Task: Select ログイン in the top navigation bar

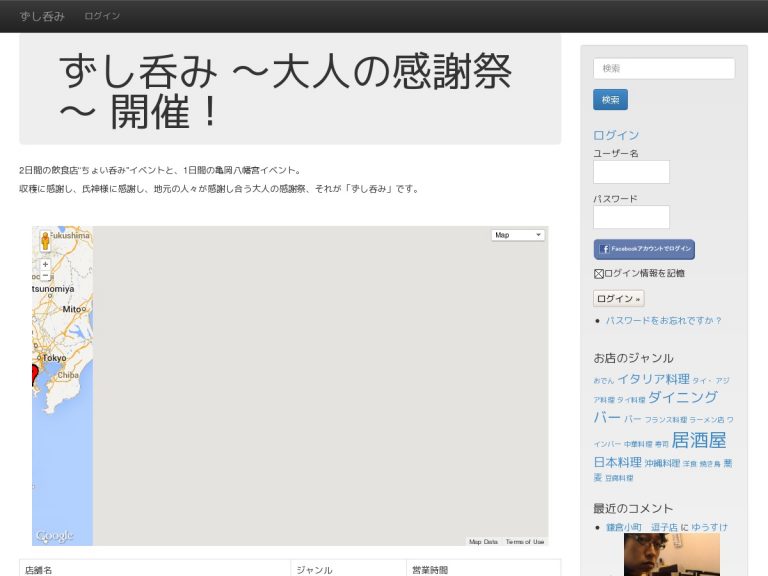Action: (x=102, y=16)
